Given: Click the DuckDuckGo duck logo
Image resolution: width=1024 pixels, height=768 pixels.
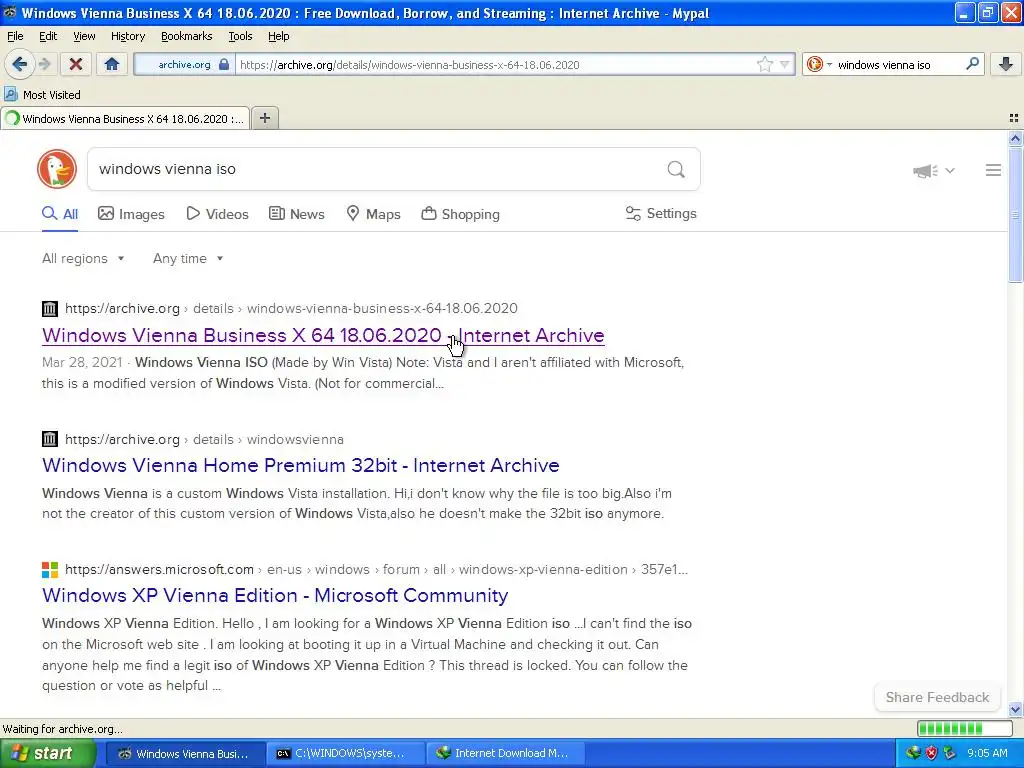Looking at the screenshot, I should (x=57, y=169).
